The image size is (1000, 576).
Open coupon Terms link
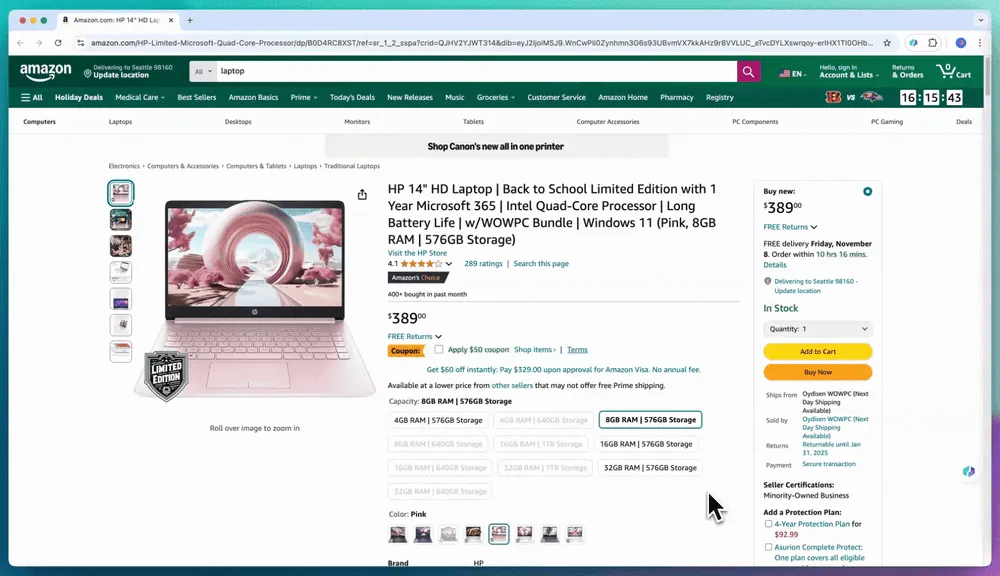[x=577, y=350]
